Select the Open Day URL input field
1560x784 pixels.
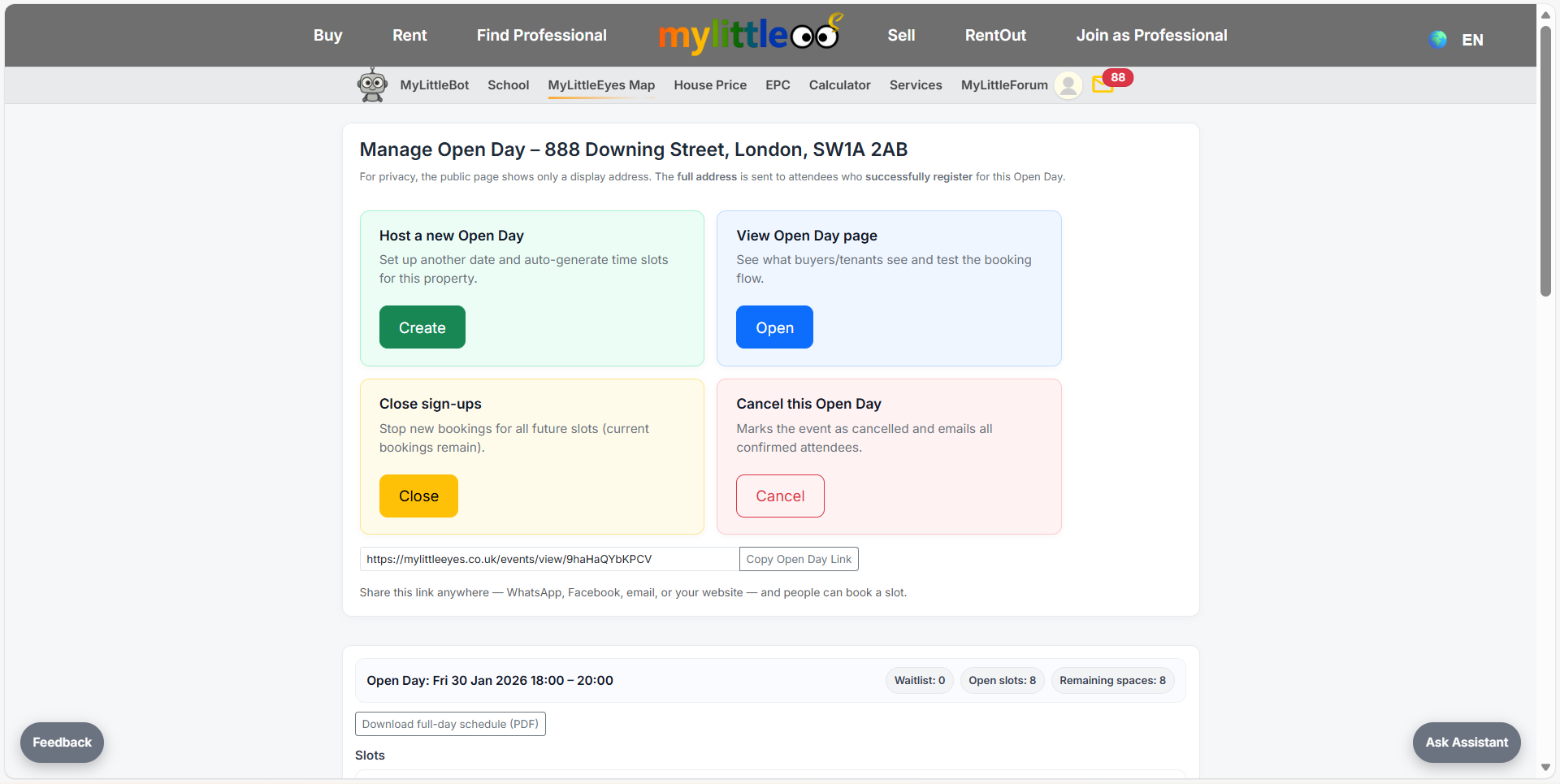click(549, 559)
